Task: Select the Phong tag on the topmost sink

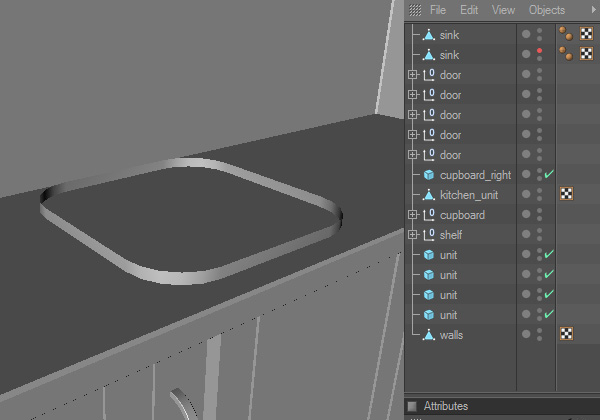Action: [x=566, y=33]
